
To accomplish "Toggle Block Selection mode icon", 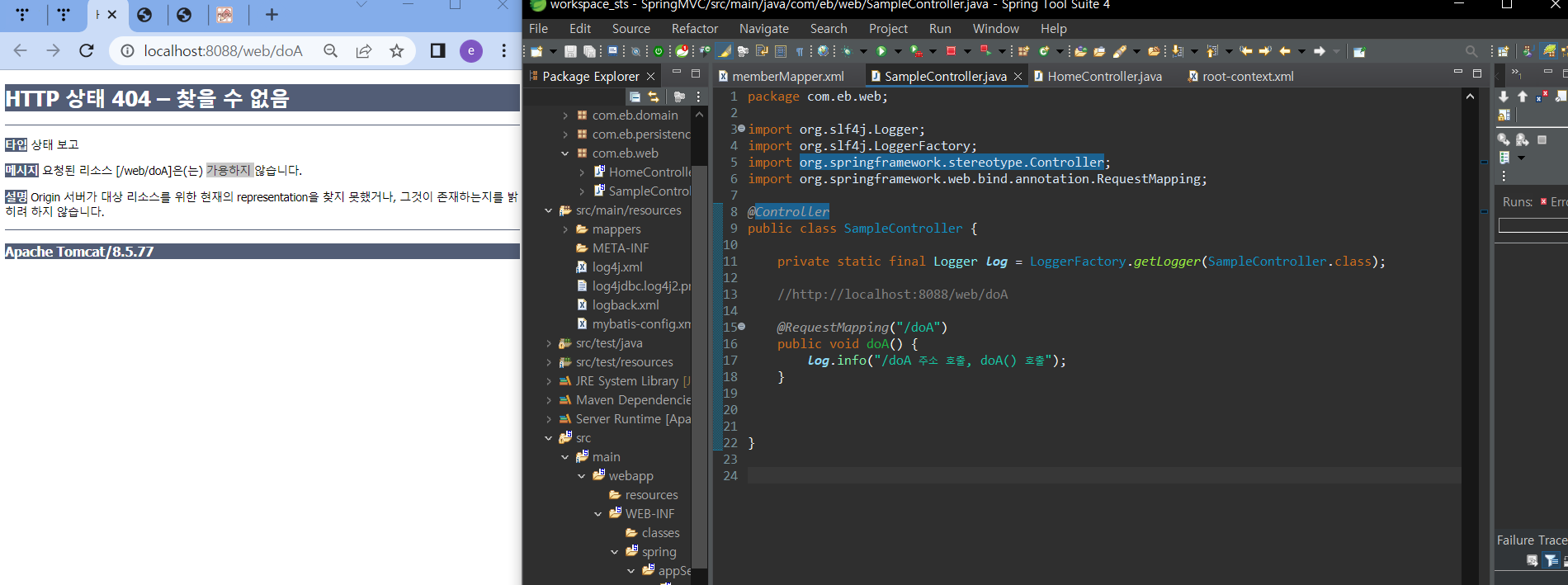I will [781, 51].
